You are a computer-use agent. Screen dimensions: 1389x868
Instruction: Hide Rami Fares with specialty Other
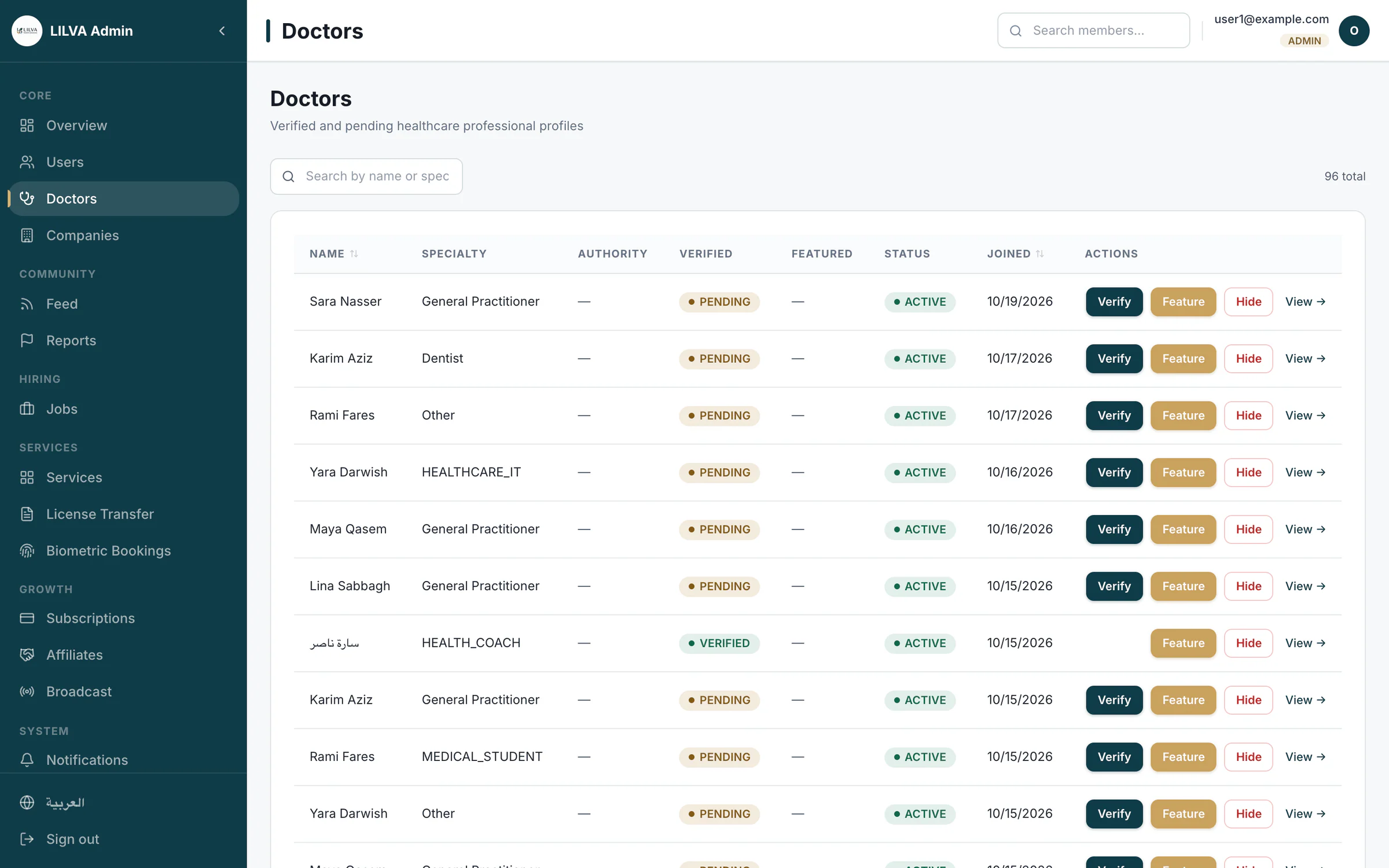[1248, 415]
